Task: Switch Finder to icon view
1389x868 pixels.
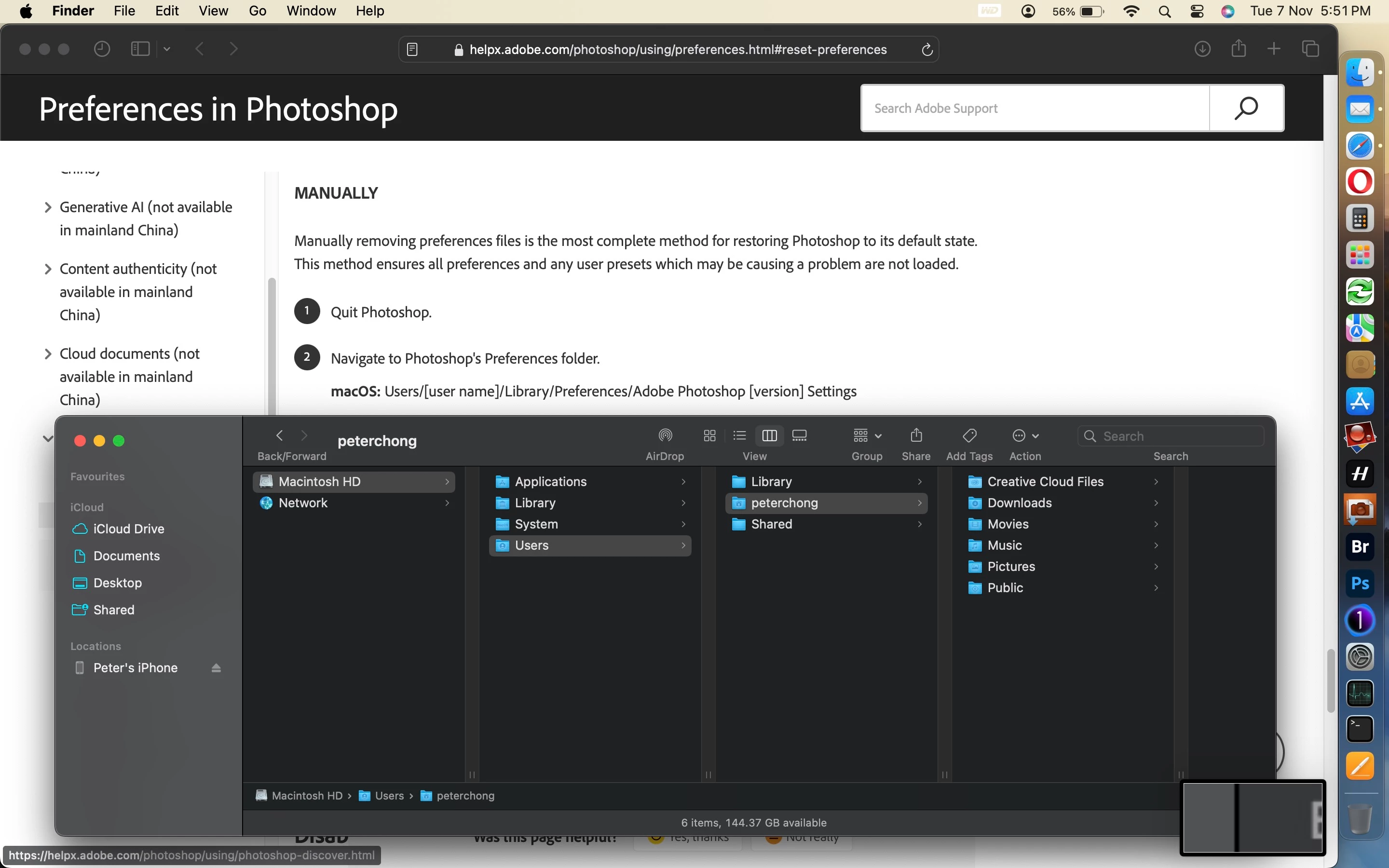Action: click(x=709, y=436)
